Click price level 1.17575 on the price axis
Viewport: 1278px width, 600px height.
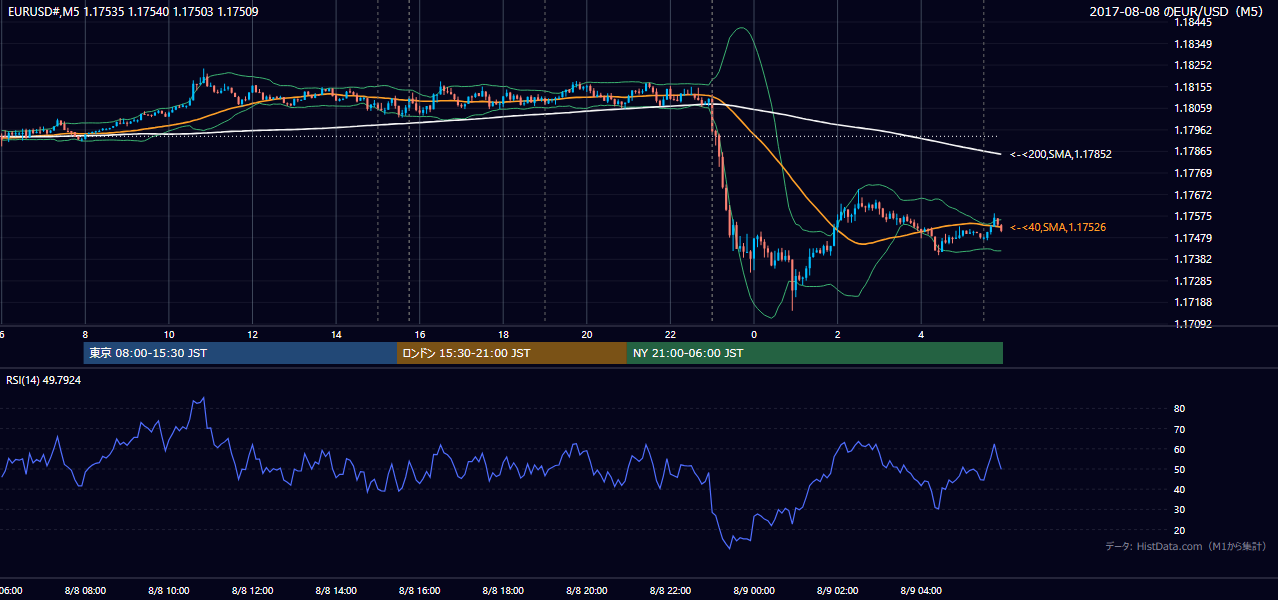pos(1193,216)
